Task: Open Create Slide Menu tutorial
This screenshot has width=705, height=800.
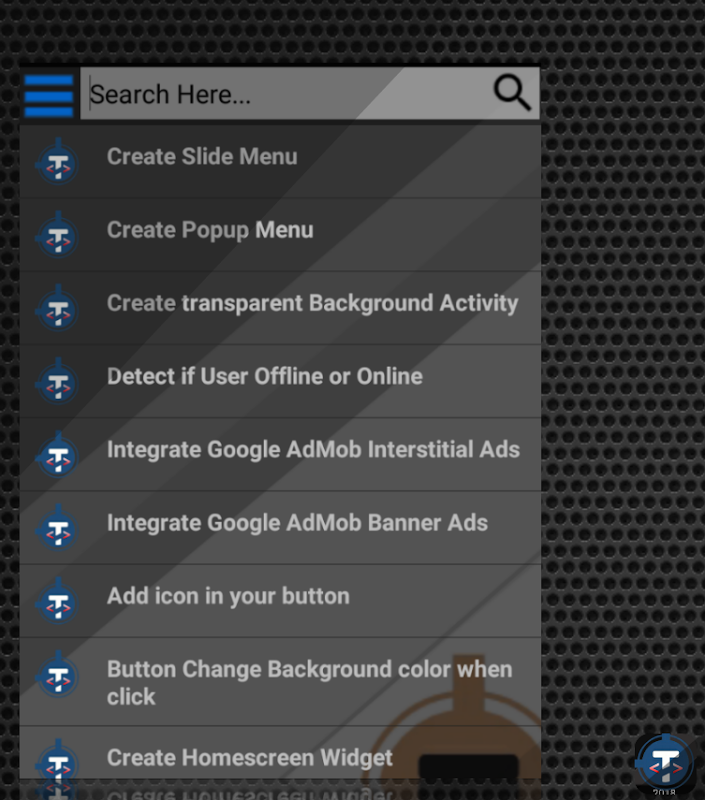Action: point(280,161)
